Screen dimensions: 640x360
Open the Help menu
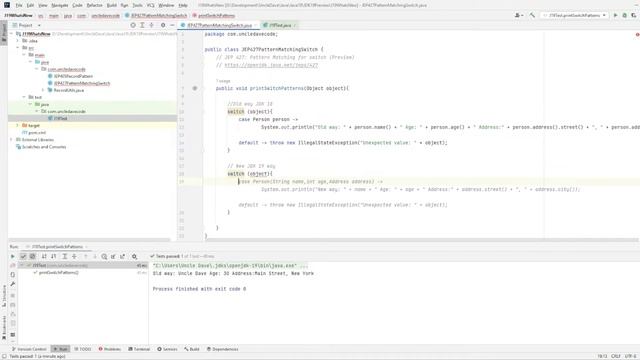coord(183,5)
